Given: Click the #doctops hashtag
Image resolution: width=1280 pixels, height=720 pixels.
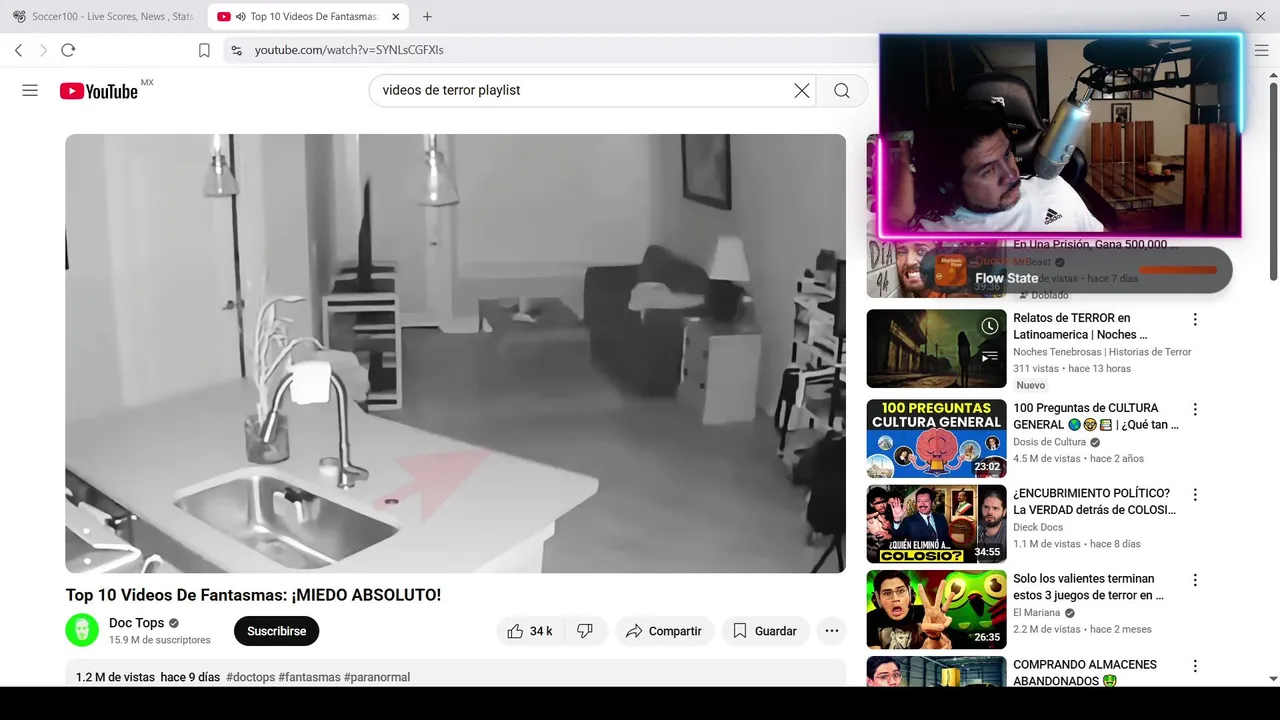Looking at the screenshot, I should (250, 677).
